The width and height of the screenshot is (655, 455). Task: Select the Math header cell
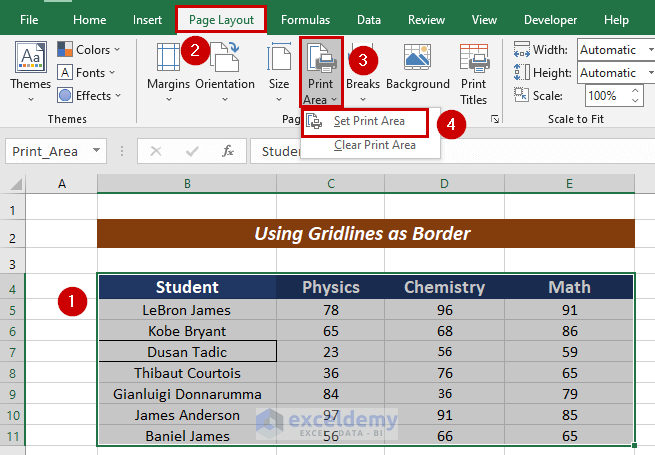[x=569, y=287]
